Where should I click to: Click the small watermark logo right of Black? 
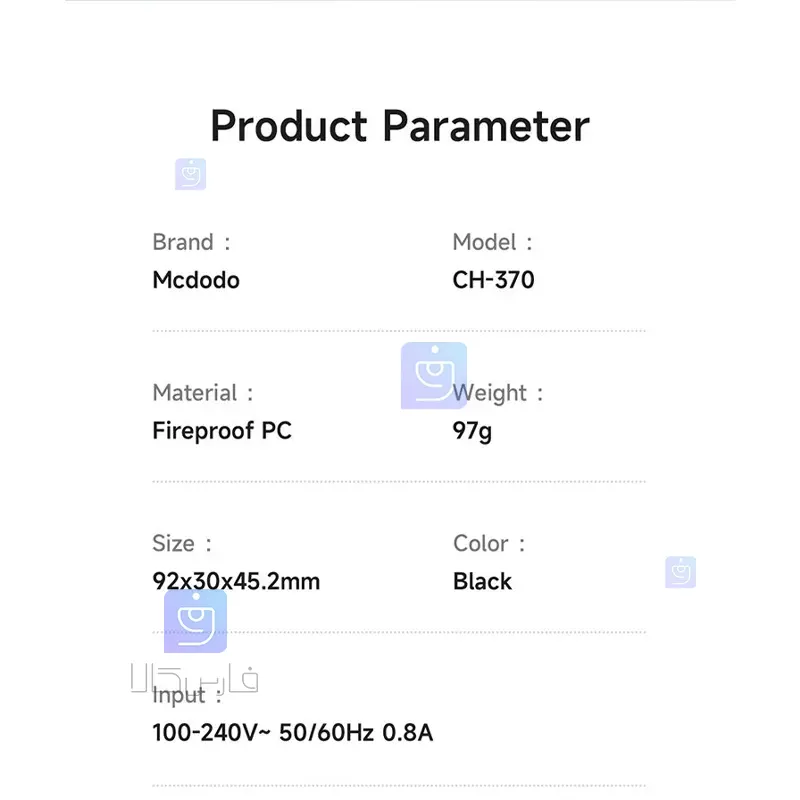[x=680, y=572]
